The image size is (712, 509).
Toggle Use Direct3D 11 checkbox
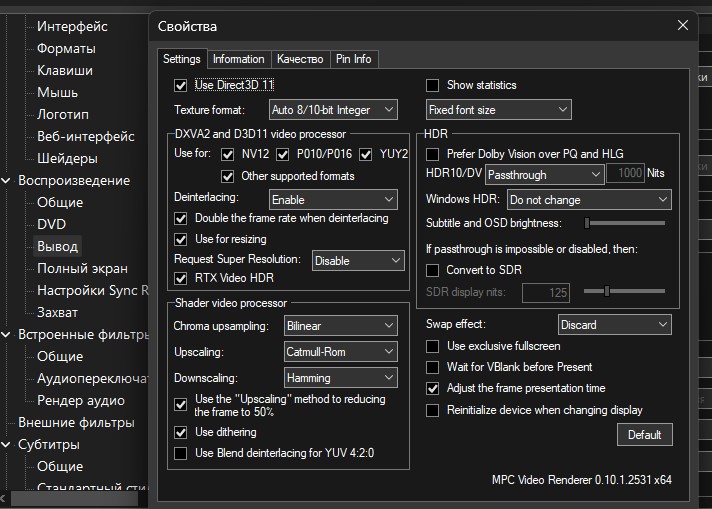(x=181, y=85)
